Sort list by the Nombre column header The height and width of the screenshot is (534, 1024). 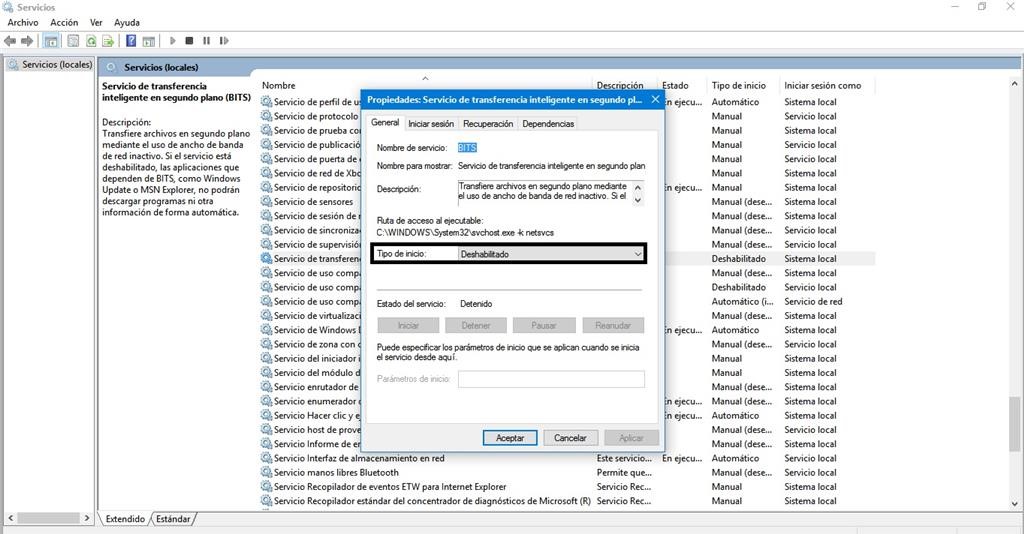(279, 86)
